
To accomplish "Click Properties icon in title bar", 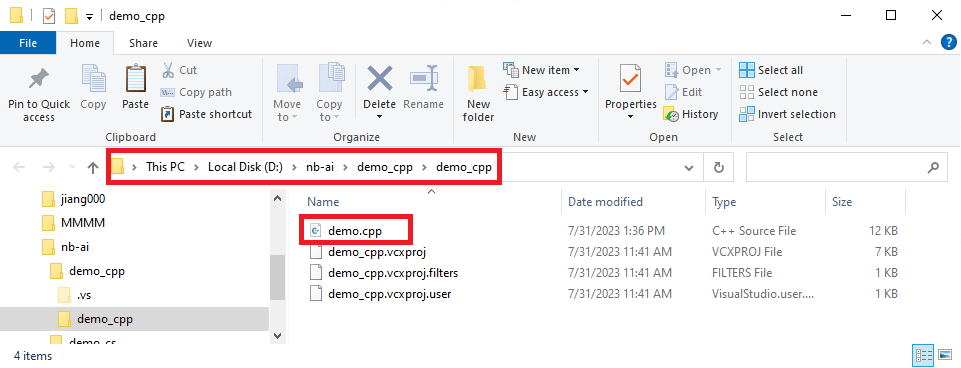I will pyautogui.click(x=50, y=16).
